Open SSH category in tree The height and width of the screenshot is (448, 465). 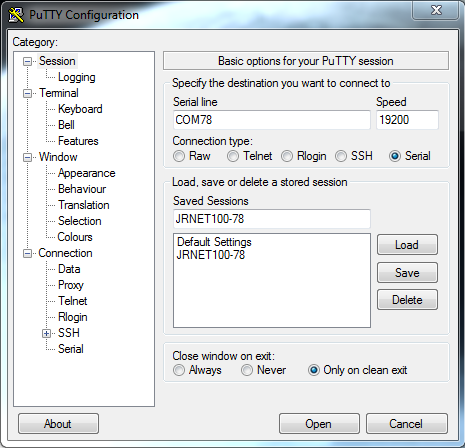tap(69, 333)
